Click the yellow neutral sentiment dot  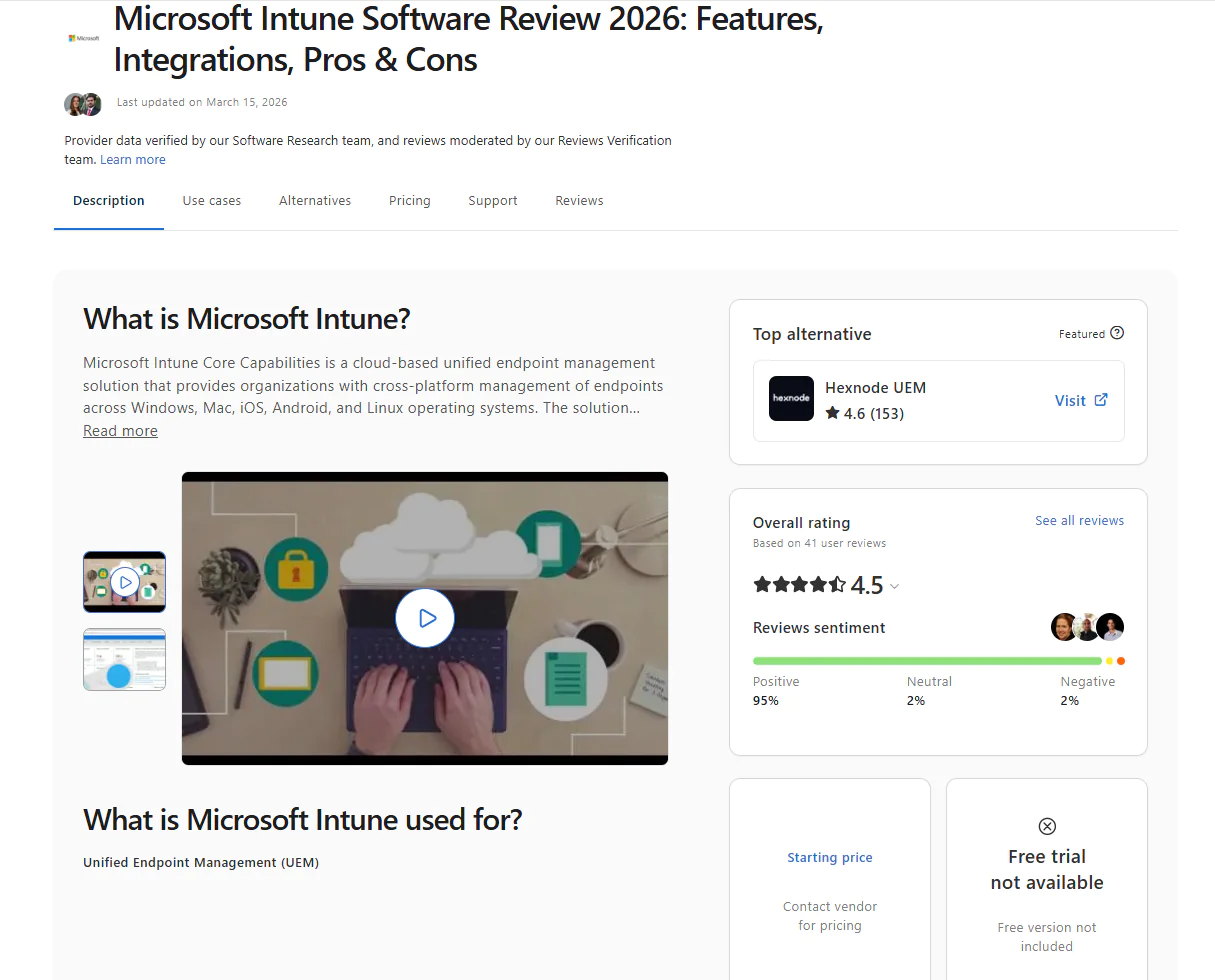[1109, 661]
